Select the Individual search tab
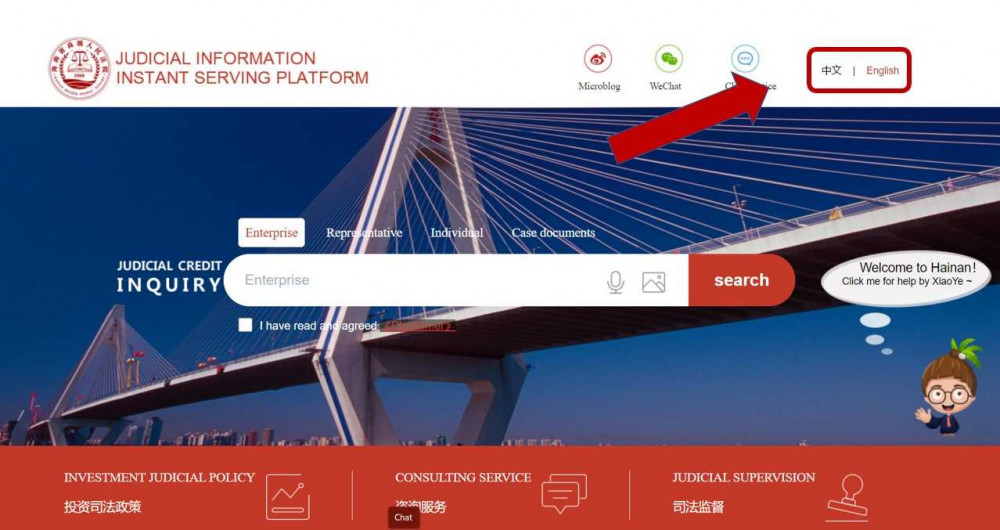 click(457, 233)
